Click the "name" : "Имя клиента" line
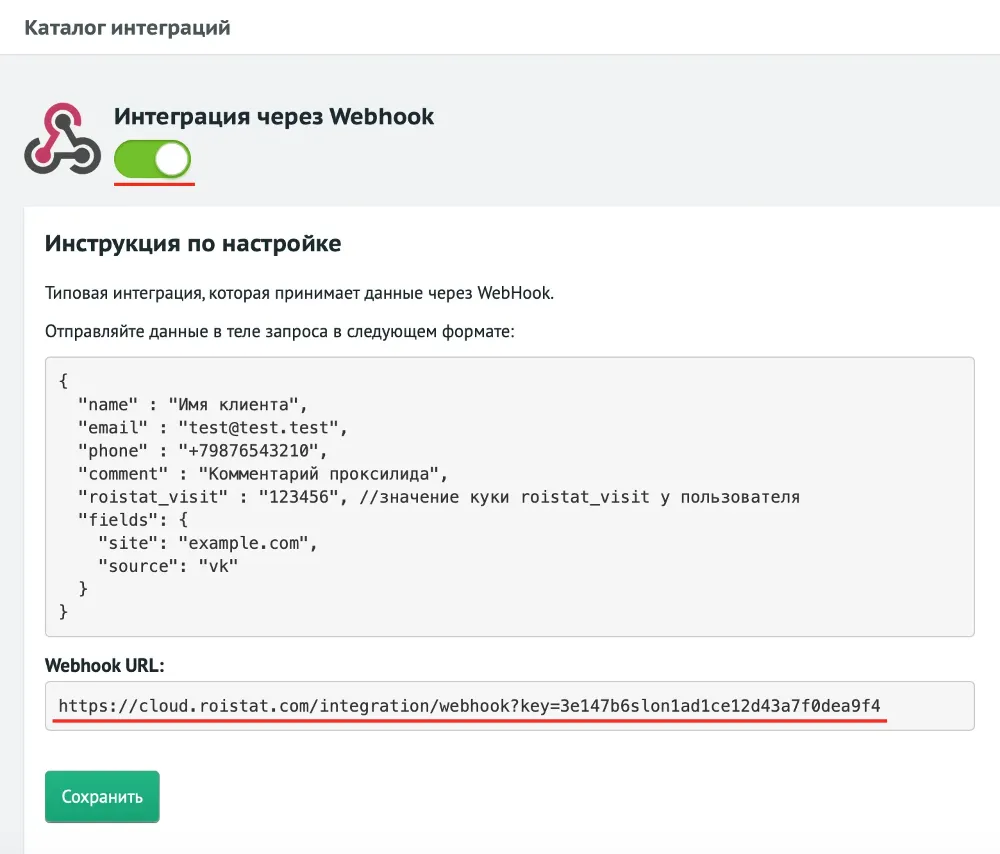 tap(193, 404)
